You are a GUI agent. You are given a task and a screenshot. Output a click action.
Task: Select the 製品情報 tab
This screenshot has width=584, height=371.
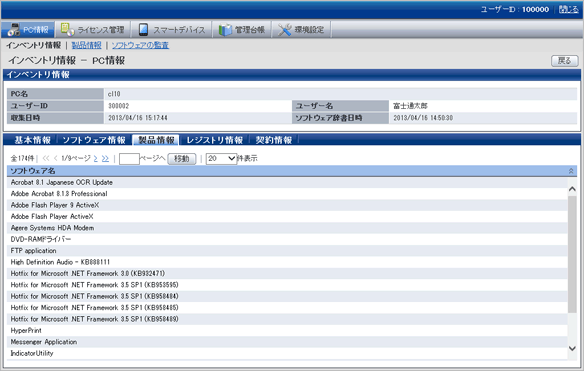(156, 140)
